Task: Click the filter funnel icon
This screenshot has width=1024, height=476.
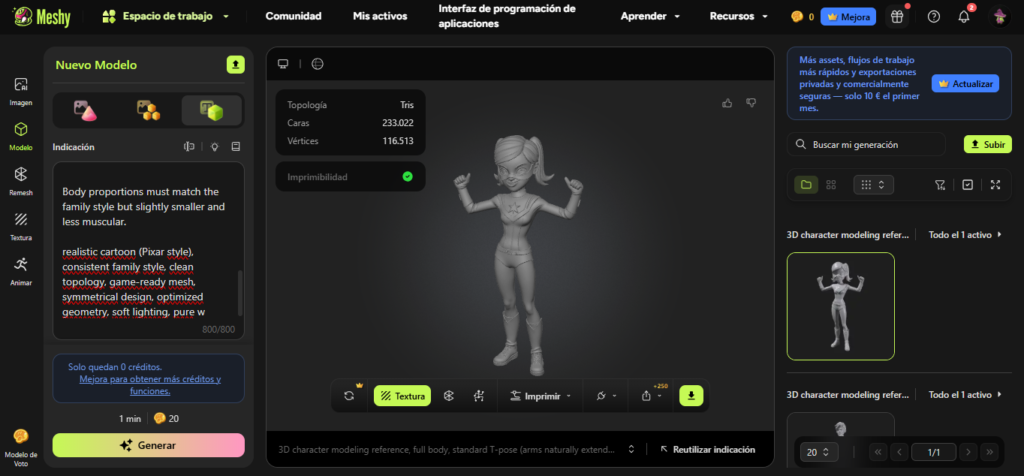Action: pos(940,185)
